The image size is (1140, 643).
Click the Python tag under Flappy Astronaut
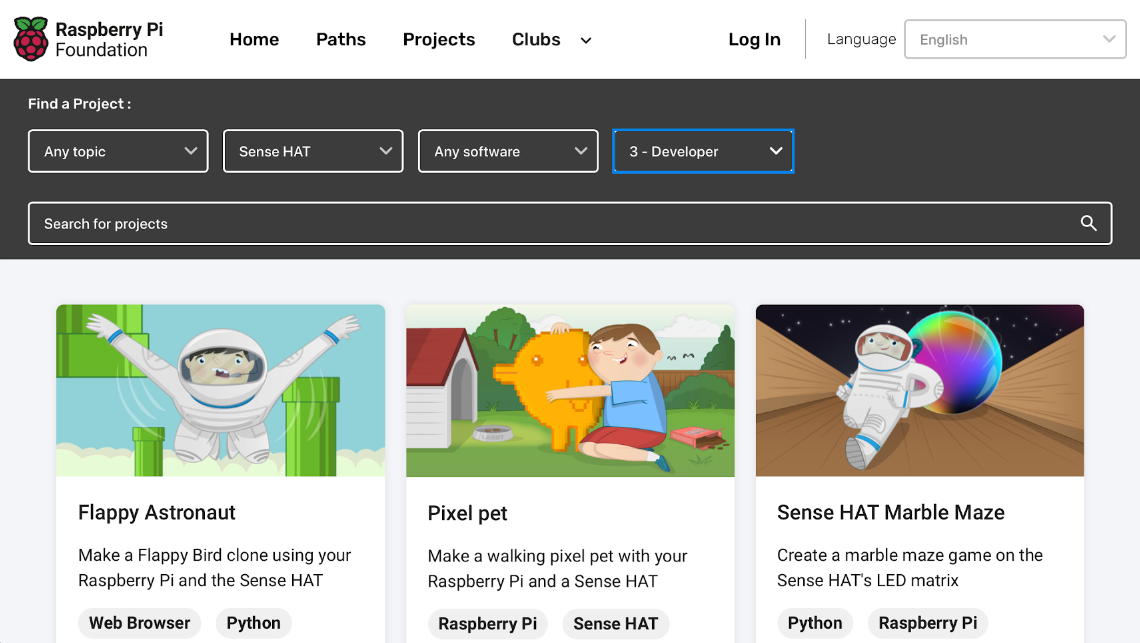253,623
